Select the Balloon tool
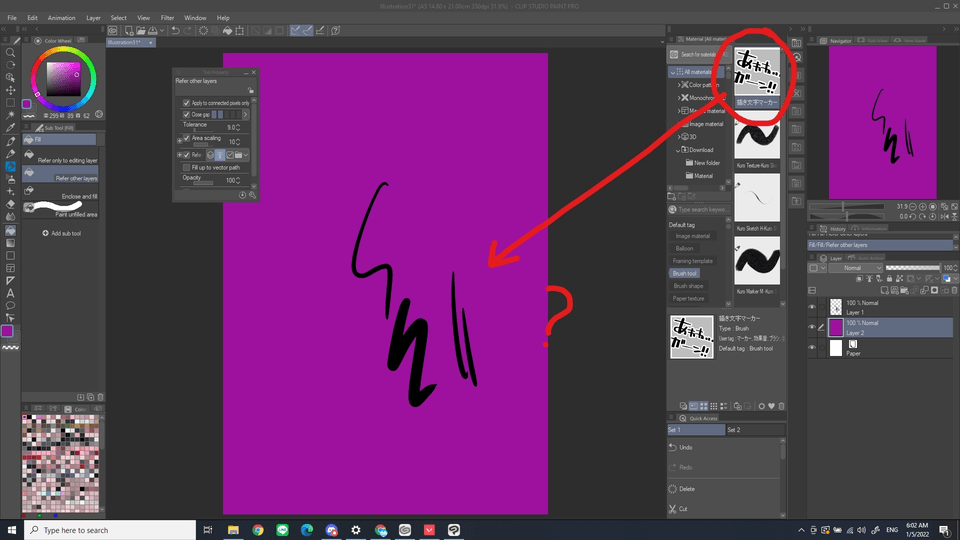960x540 pixels. tap(10, 306)
